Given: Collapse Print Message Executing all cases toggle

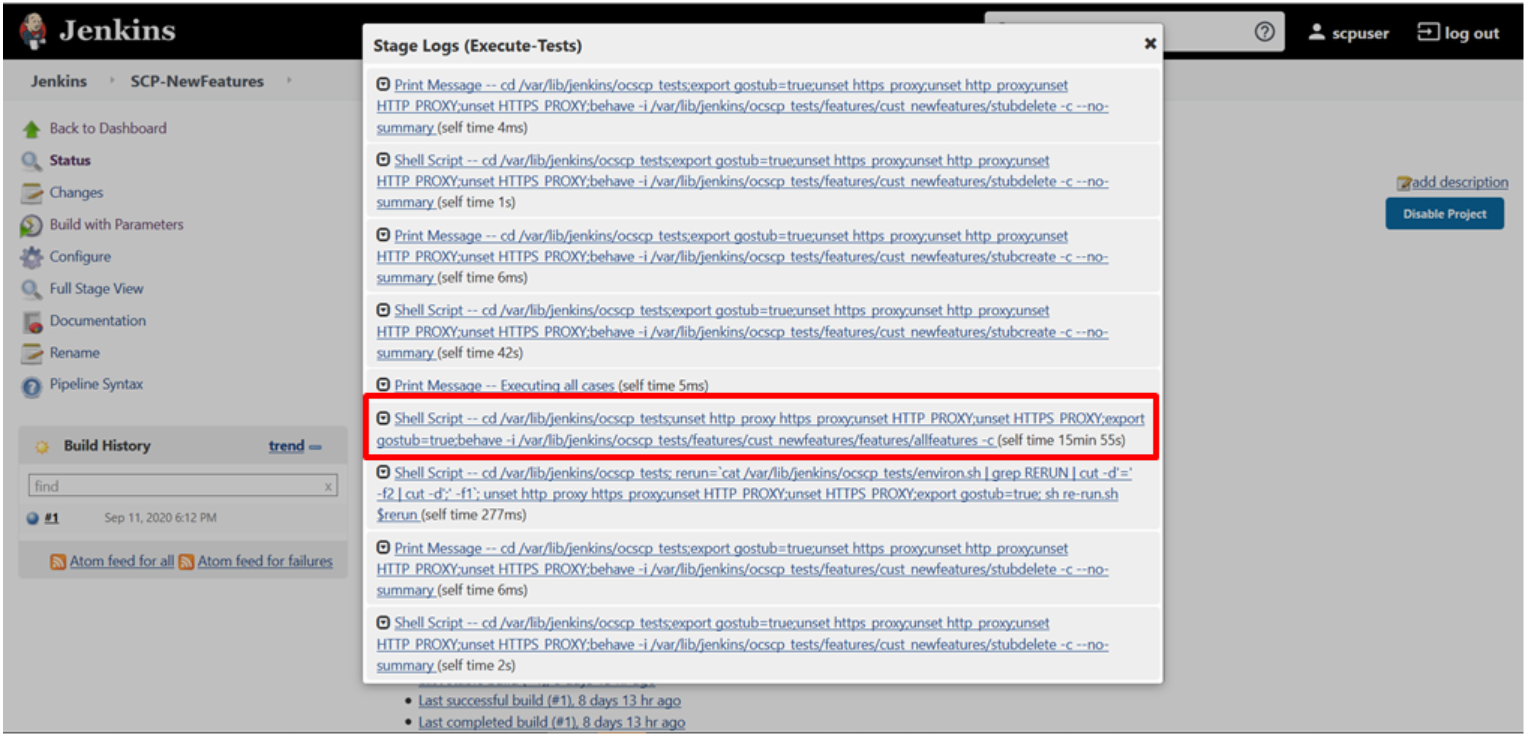Looking at the screenshot, I should point(383,385).
